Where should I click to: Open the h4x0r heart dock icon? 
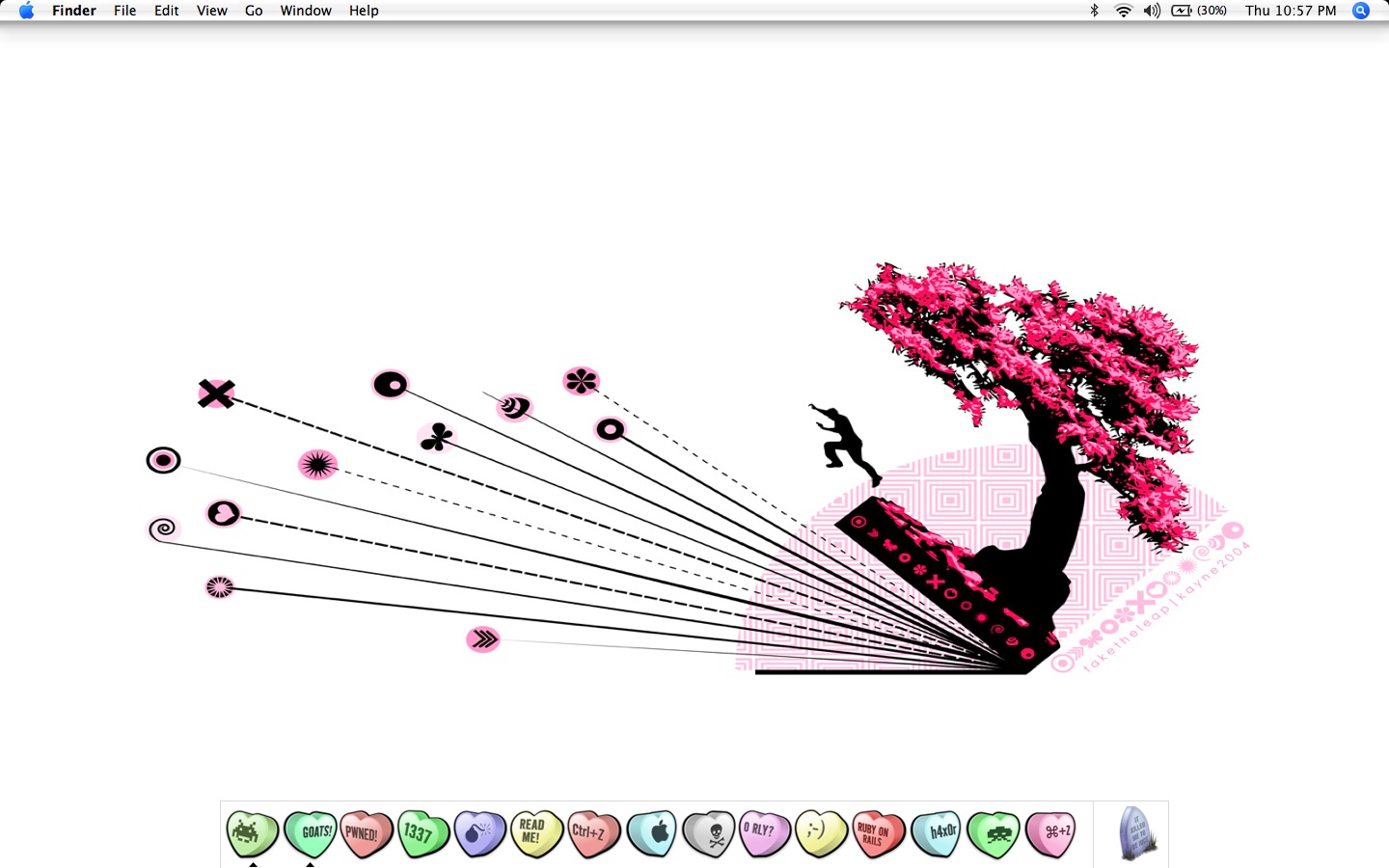tap(937, 834)
